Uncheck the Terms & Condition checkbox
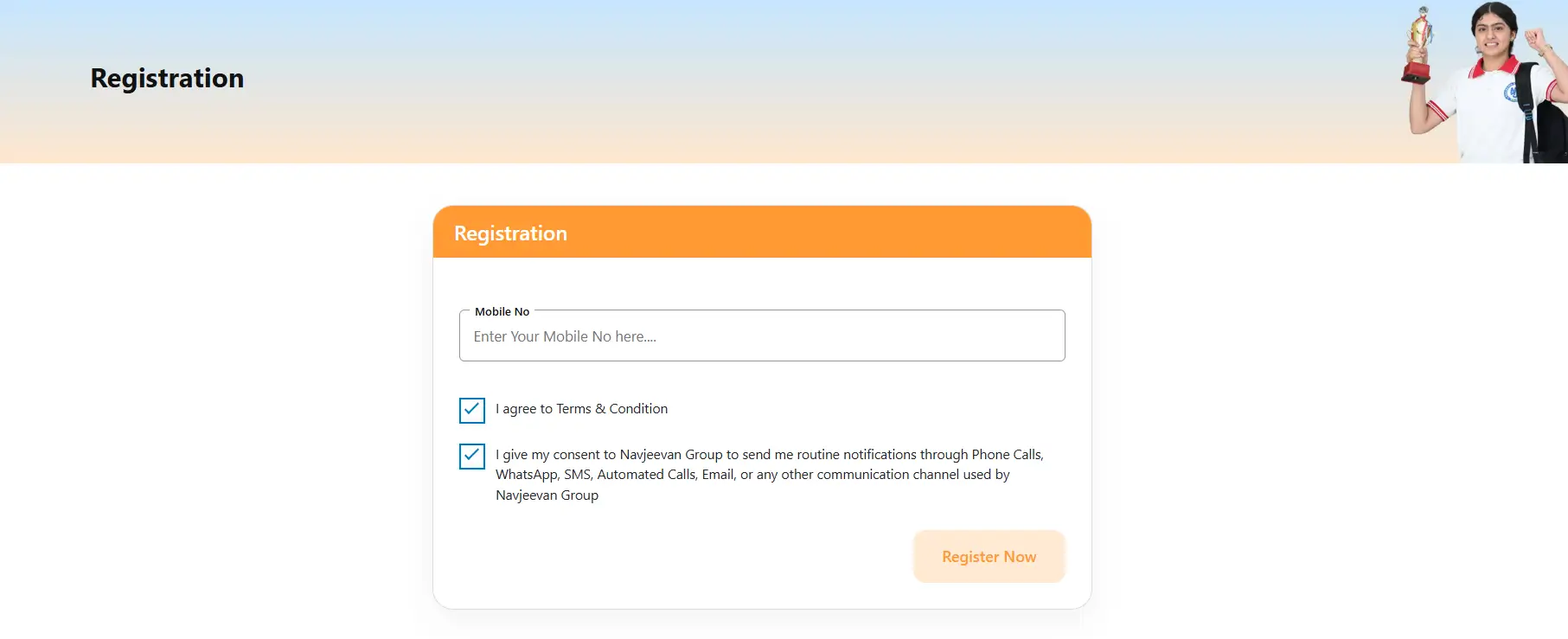 [x=472, y=410]
